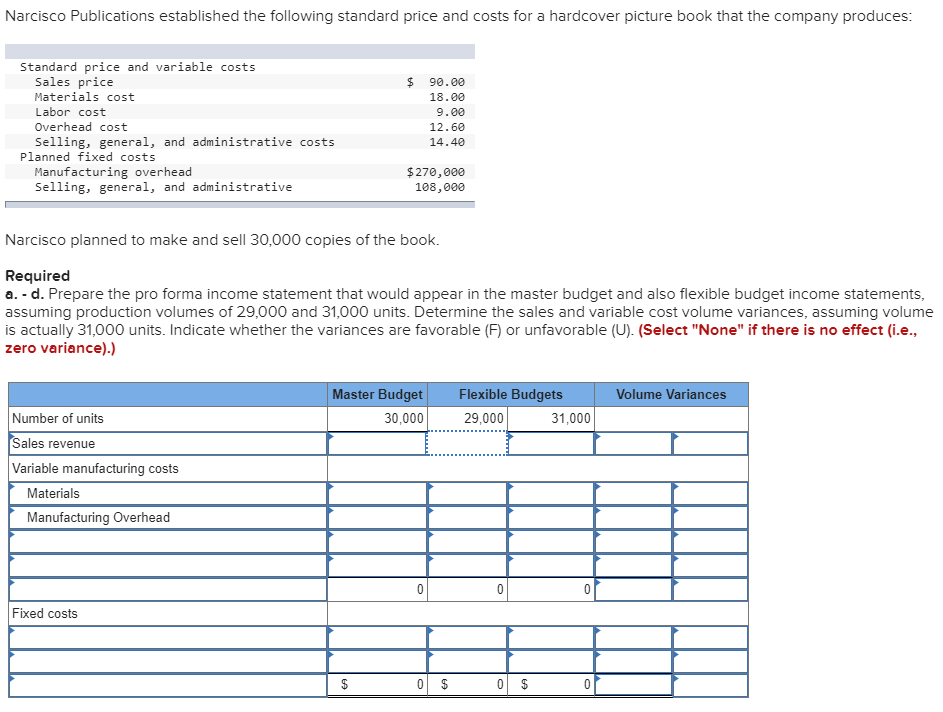This screenshot has height=712, width=943.
Task: Click the Materials cost line label
Action: [x=85, y=97]
